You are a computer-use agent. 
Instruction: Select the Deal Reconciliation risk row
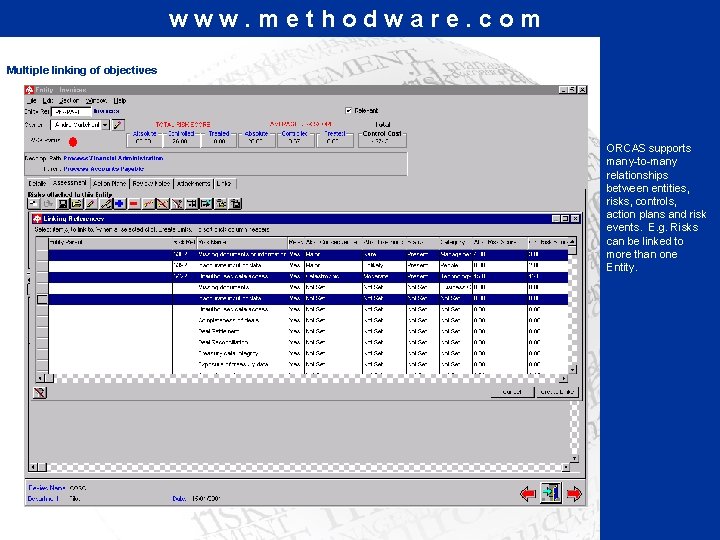pos(308,343)
